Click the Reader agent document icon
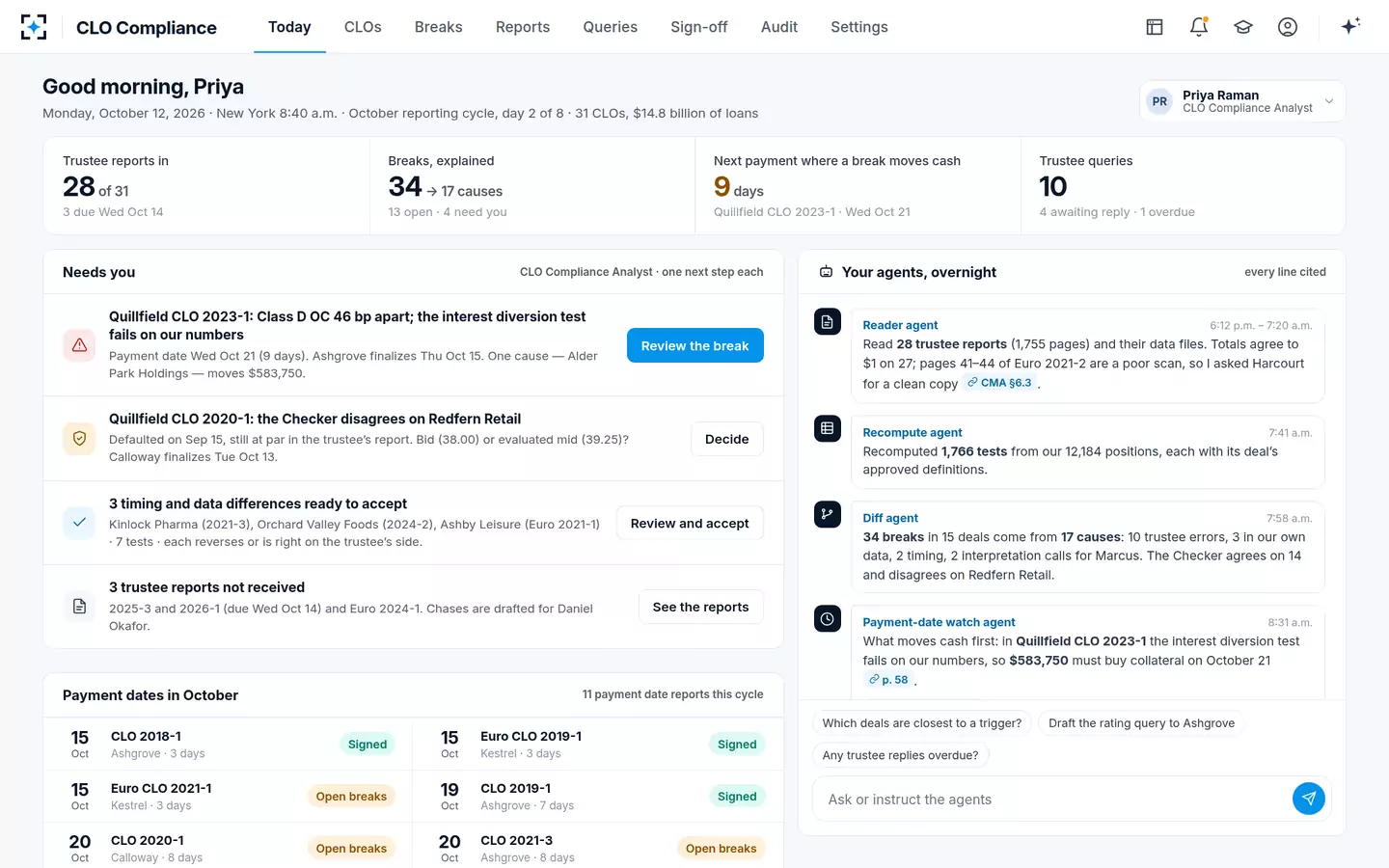 click(x=828, y=322)
